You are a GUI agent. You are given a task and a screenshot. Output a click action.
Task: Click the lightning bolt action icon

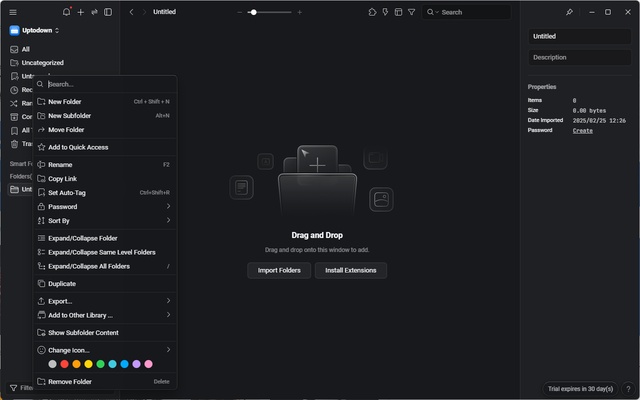[385, 12]
